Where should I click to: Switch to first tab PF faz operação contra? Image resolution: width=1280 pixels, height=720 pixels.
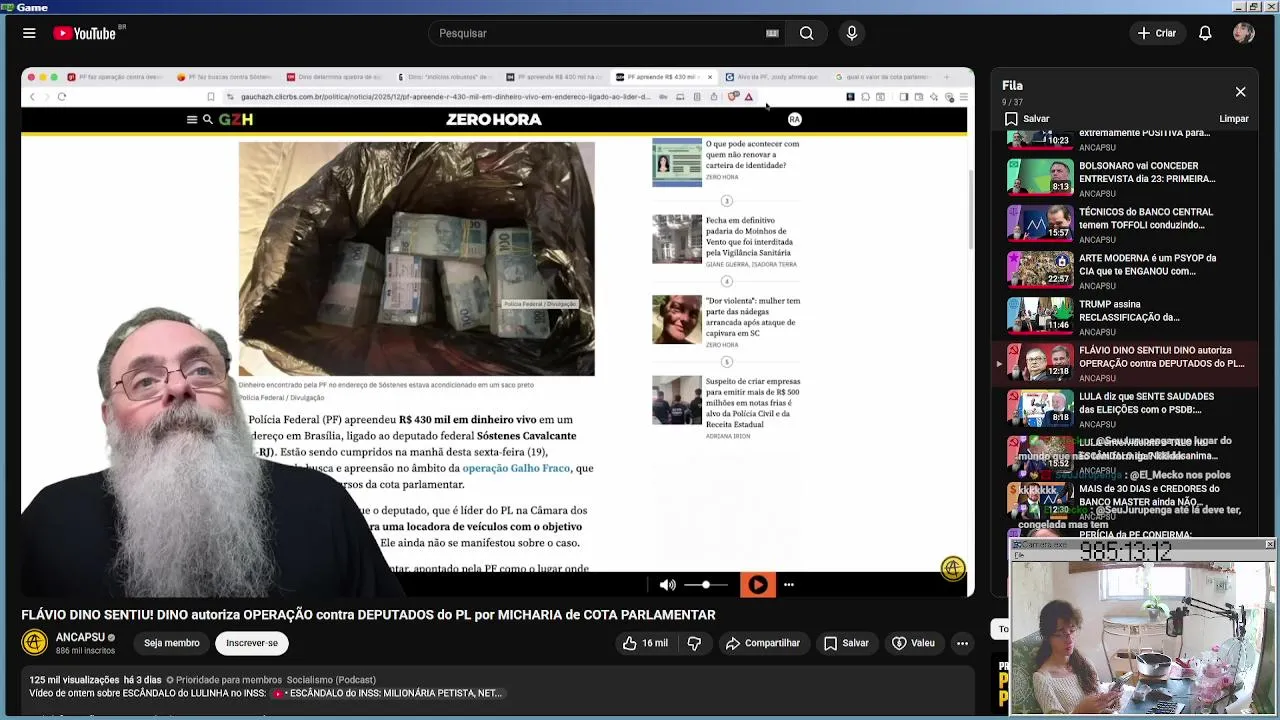pos(114,77)
